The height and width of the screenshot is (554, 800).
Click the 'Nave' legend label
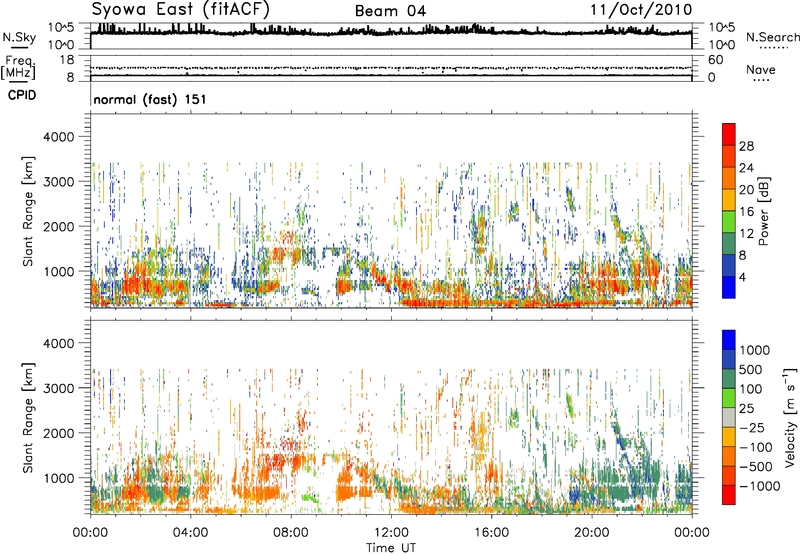click(761, 70)
